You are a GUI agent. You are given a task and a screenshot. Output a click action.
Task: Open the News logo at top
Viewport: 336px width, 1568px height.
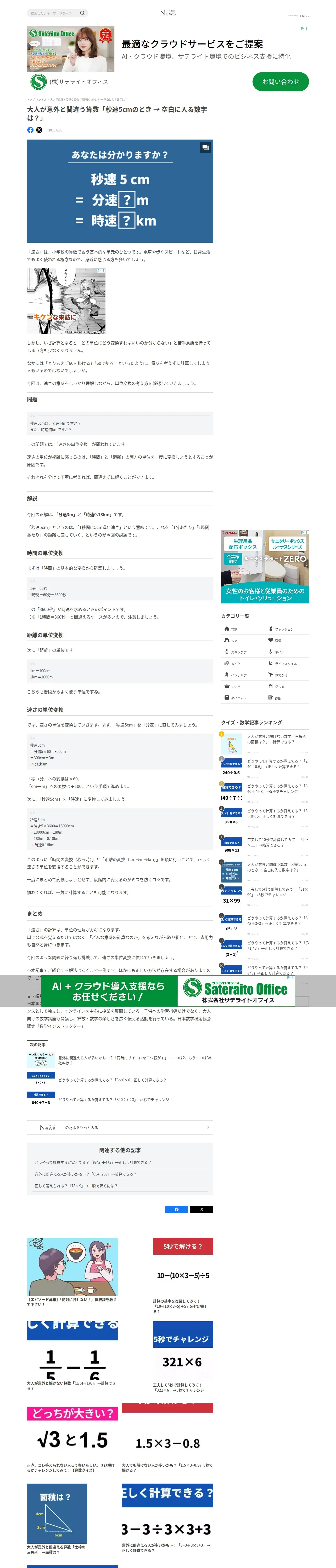168,13
